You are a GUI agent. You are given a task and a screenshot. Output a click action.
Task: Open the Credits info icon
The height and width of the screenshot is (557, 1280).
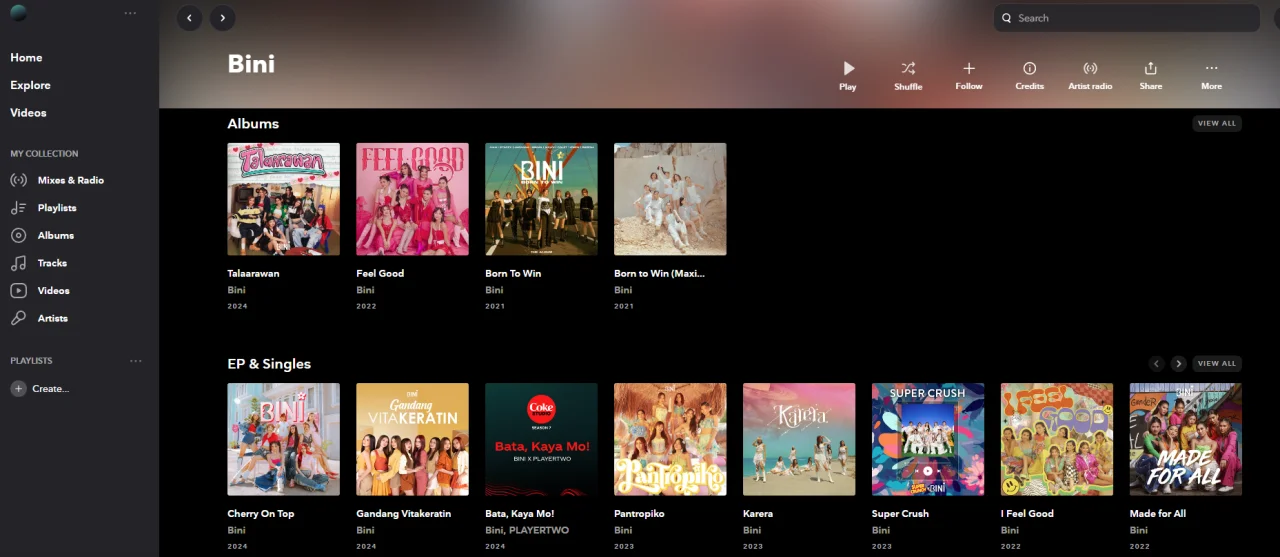coord(1029,68)
